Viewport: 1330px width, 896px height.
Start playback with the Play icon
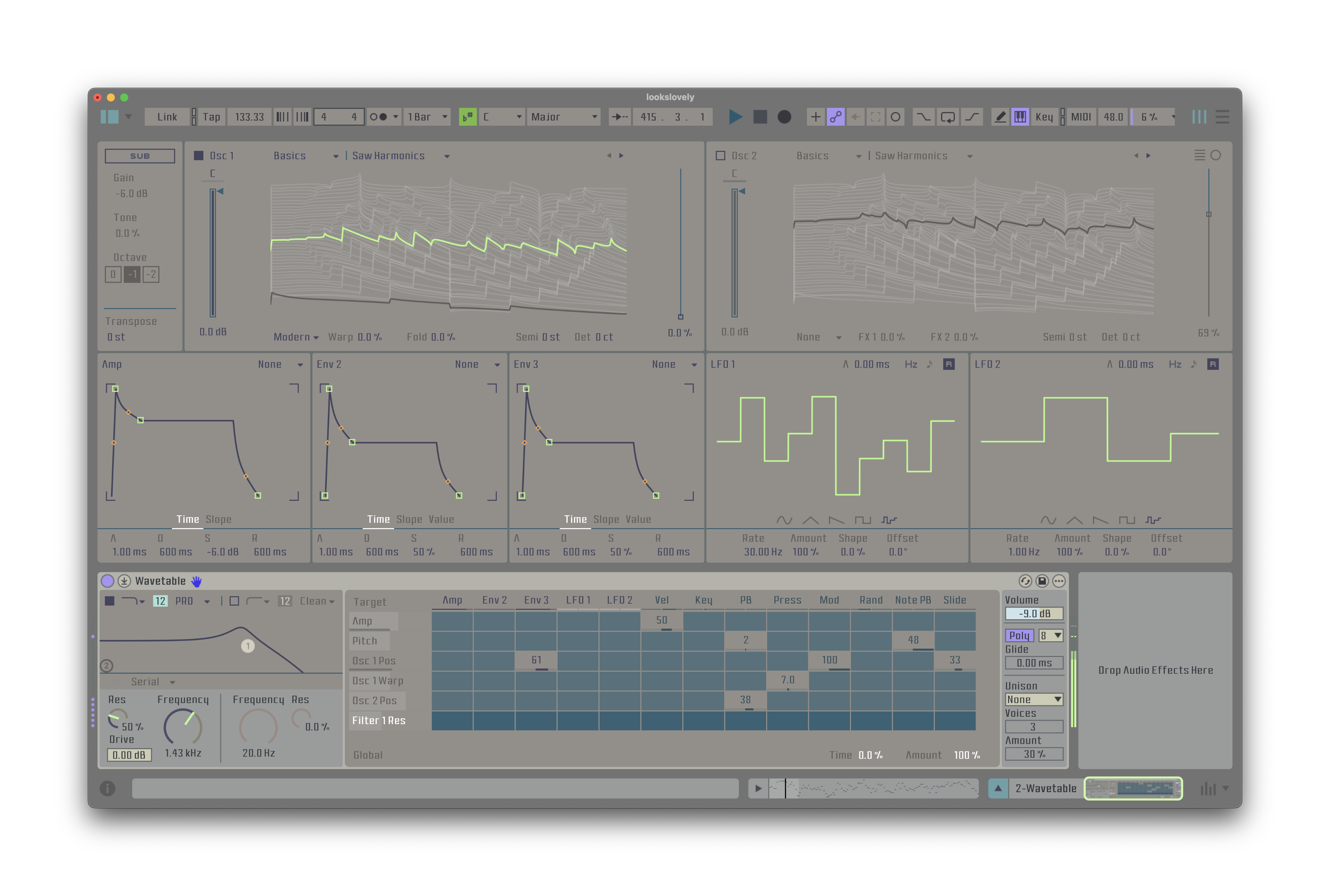click(x=736, y=117)
